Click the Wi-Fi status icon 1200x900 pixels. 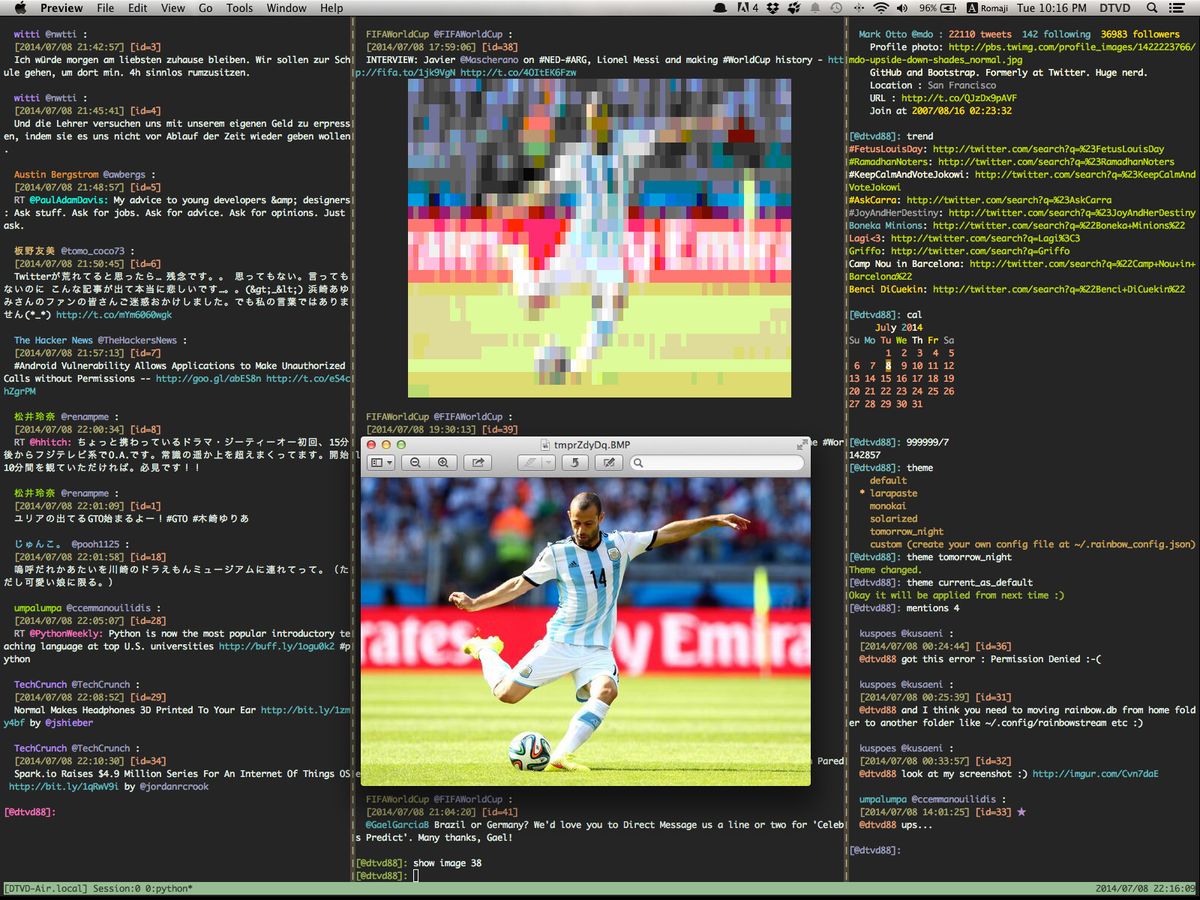(880, 8)
